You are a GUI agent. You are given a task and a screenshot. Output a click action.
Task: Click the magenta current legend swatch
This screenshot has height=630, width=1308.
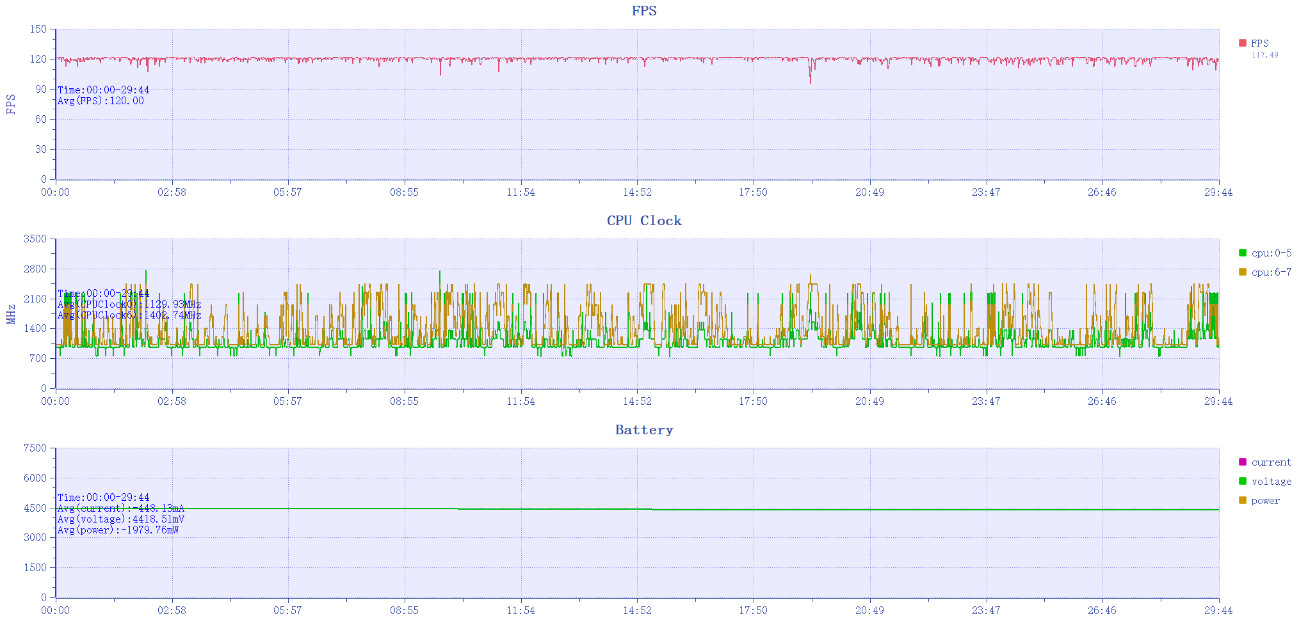(x=1243, y=462)
